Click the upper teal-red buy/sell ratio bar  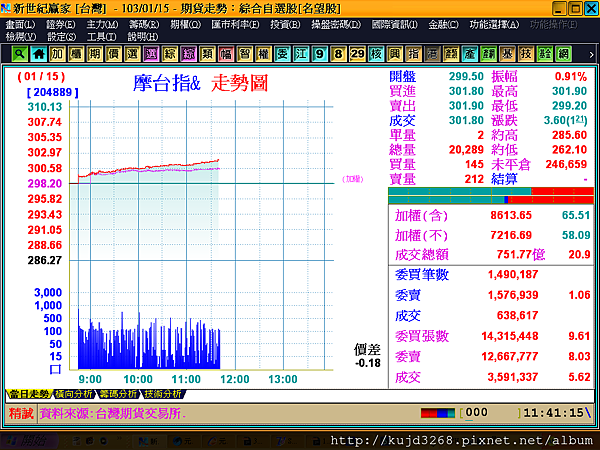point(491,191)
